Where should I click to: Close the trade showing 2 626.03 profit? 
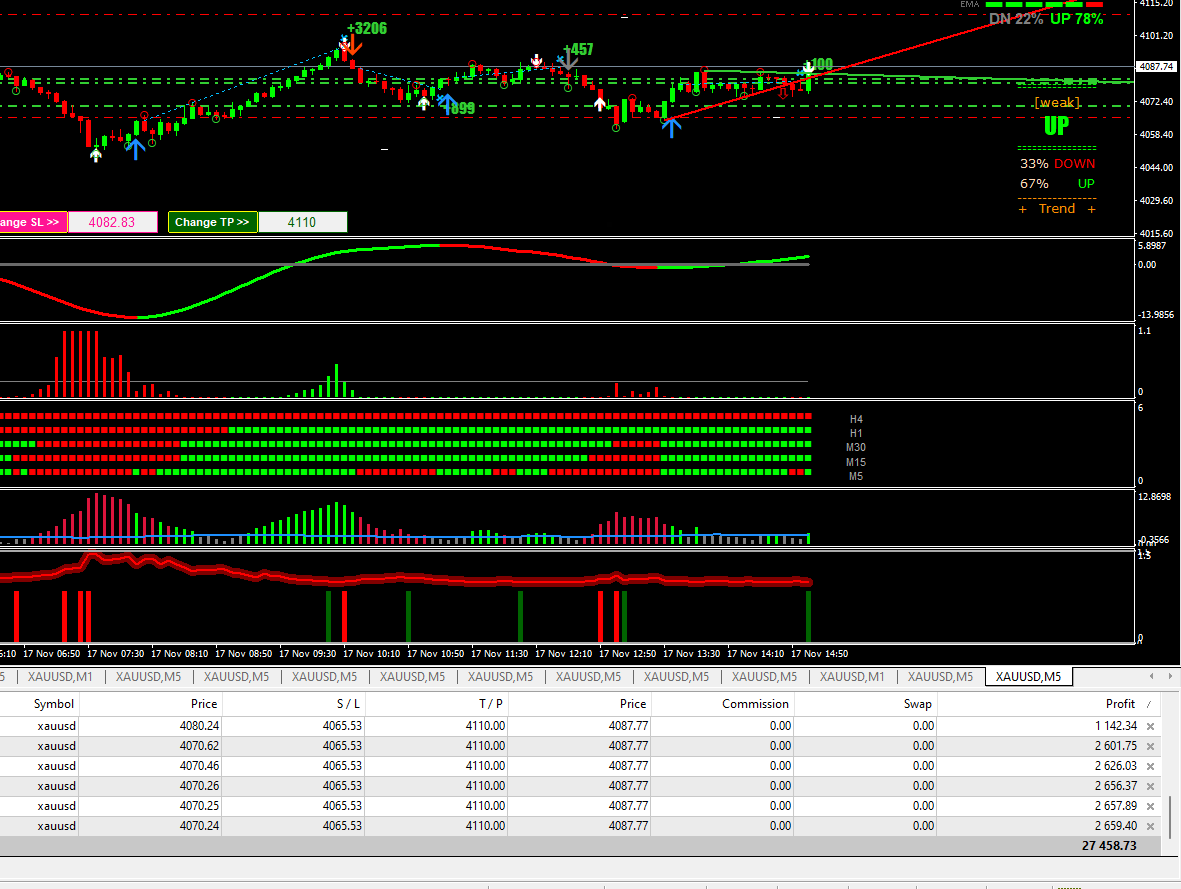1150,767
